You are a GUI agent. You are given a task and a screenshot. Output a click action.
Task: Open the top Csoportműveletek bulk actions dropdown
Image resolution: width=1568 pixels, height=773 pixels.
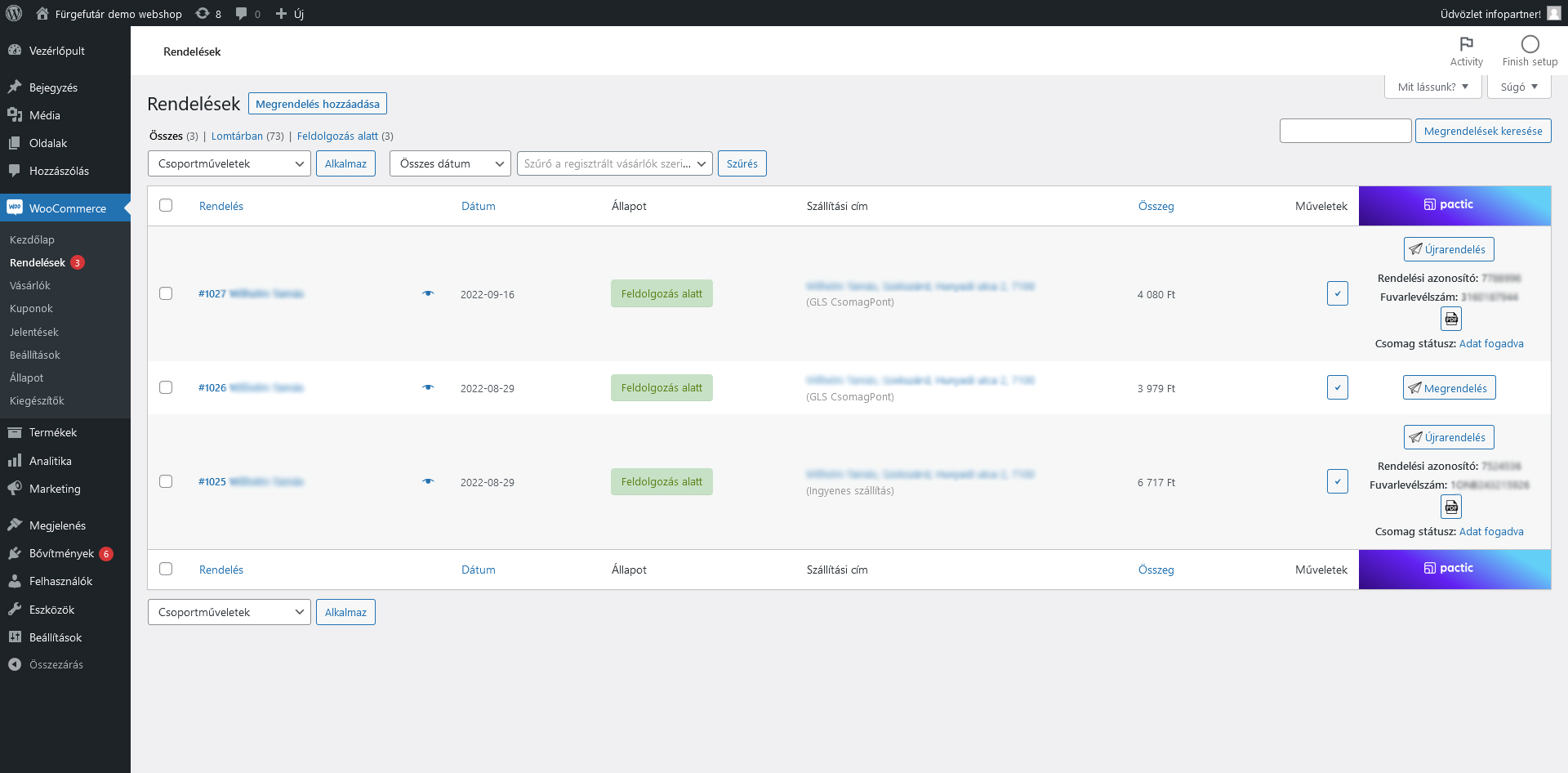point(229,163)
